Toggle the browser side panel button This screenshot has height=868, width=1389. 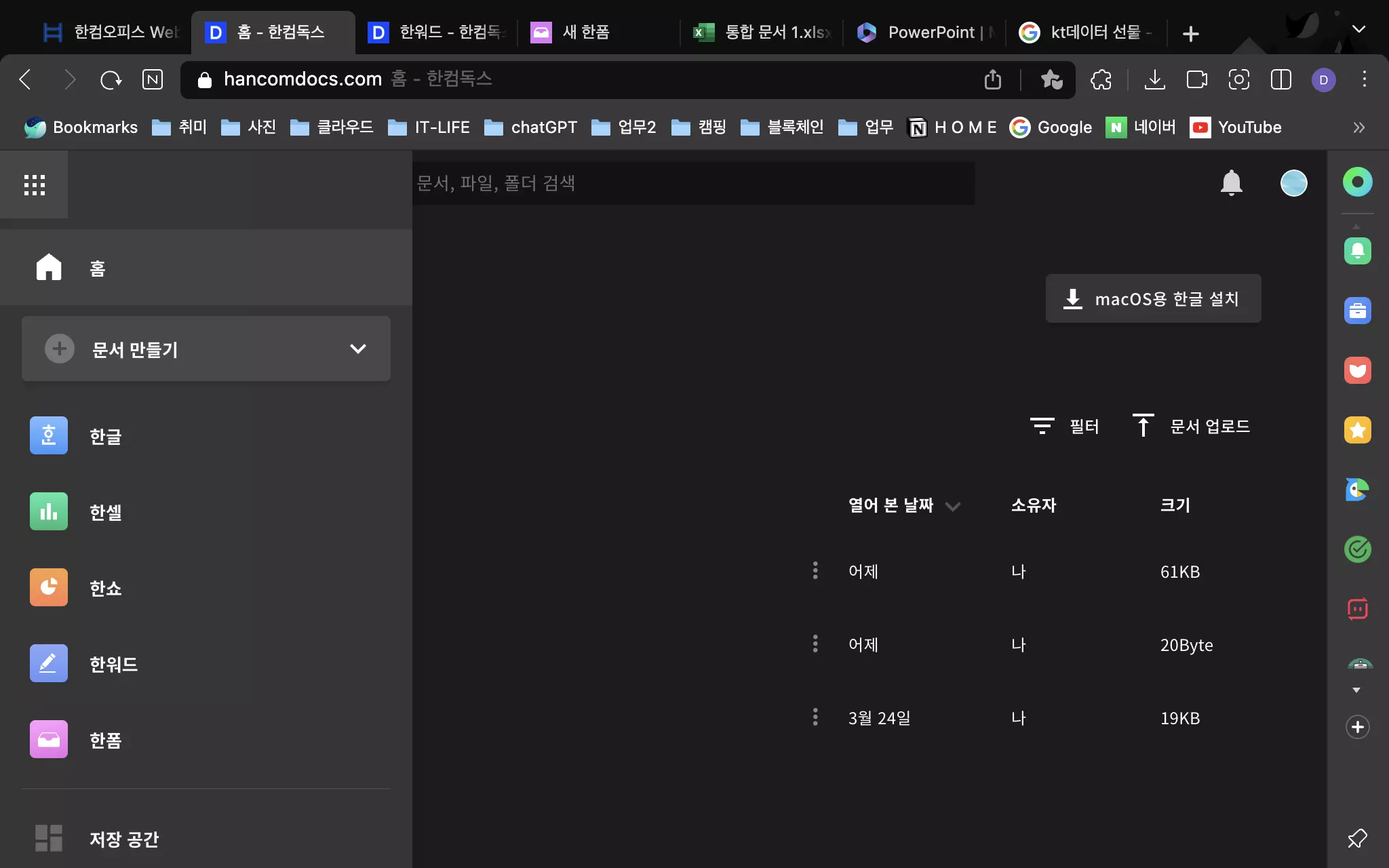coord(1280,79)
